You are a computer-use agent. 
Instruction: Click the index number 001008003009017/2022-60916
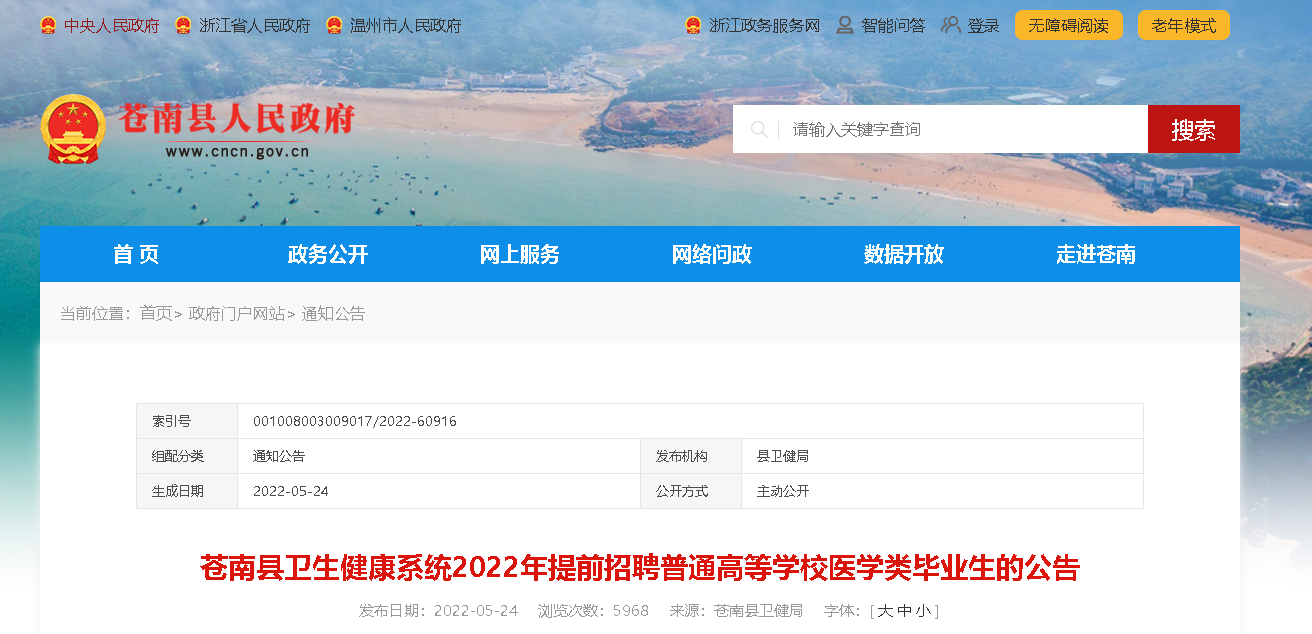(x=355, y=421)
